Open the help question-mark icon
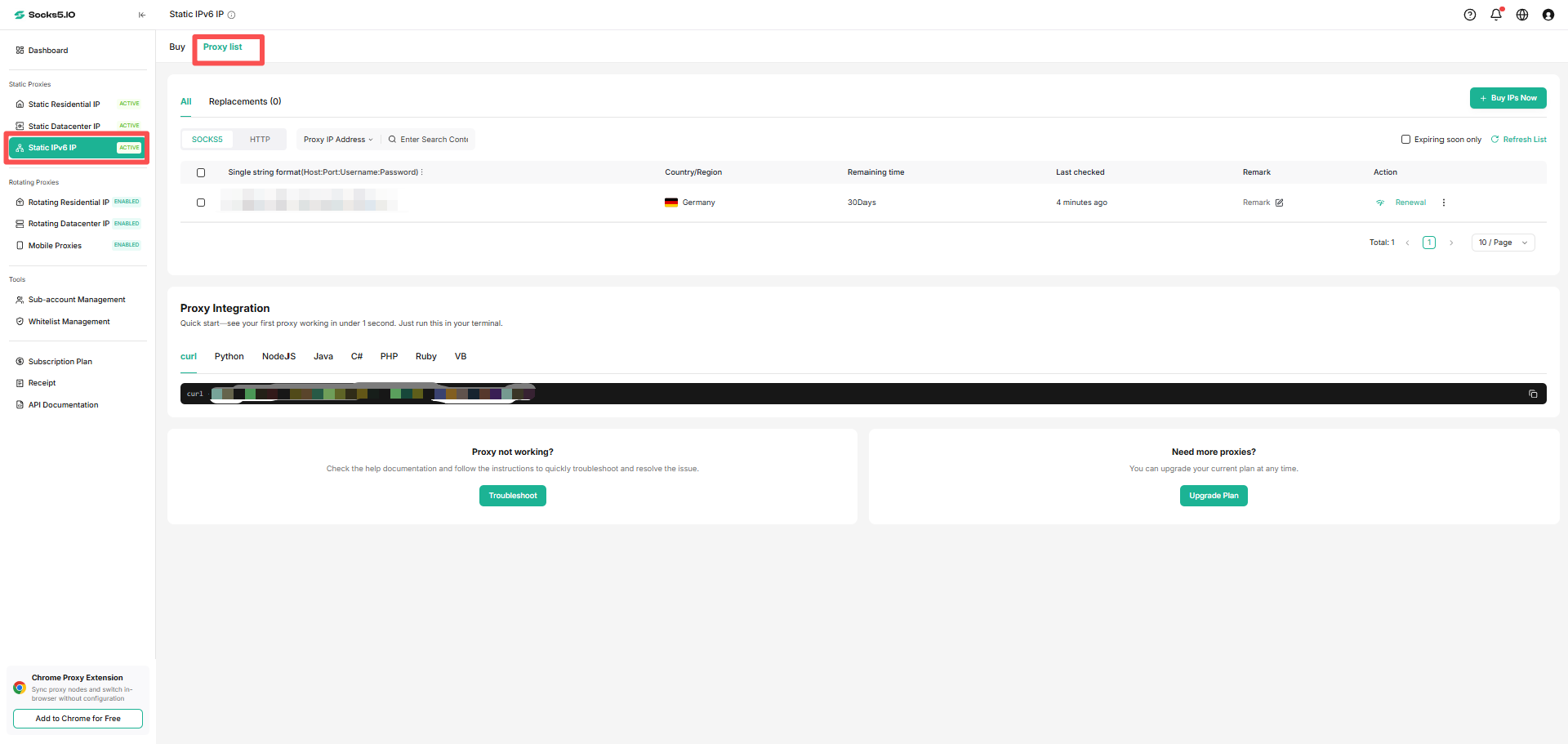 1470,15
